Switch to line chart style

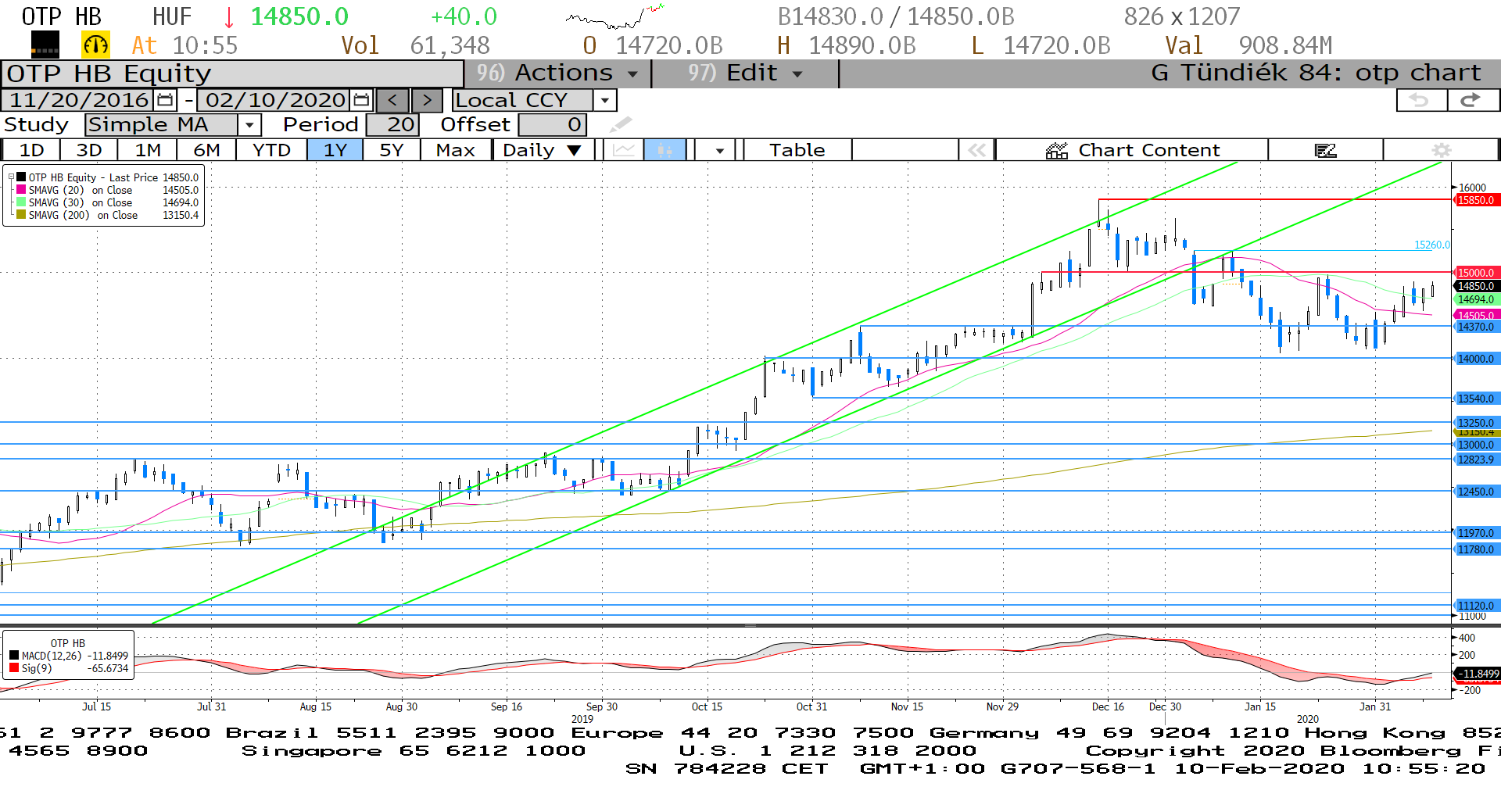(624, 150)
